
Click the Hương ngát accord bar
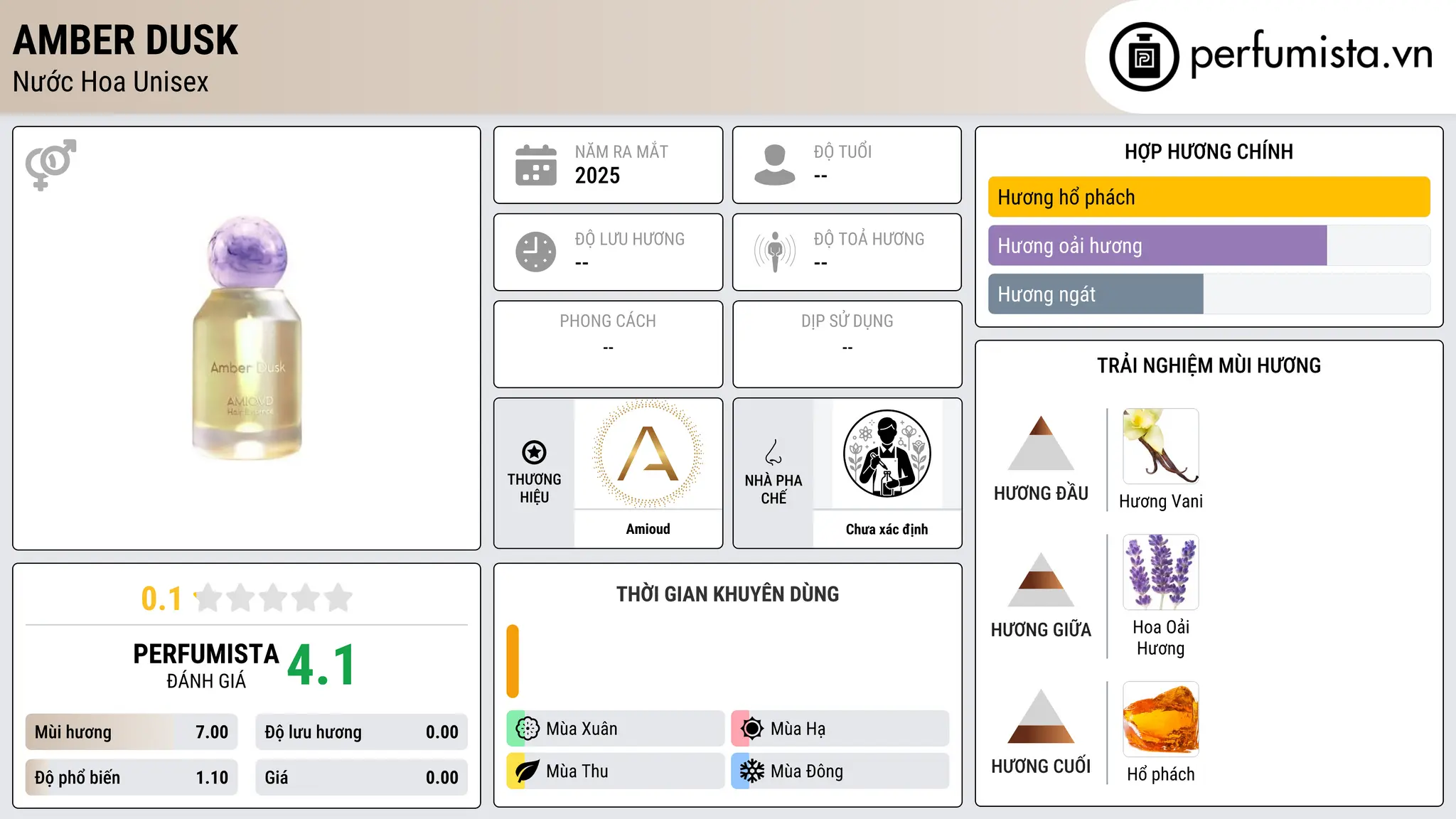[1209, 294]
